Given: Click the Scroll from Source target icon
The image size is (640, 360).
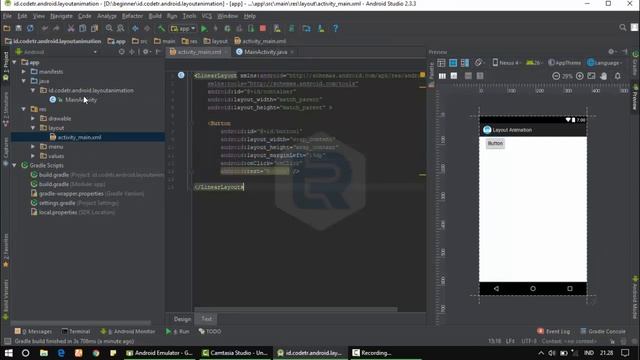Looking at the screenshot, I should click(122, 52).
